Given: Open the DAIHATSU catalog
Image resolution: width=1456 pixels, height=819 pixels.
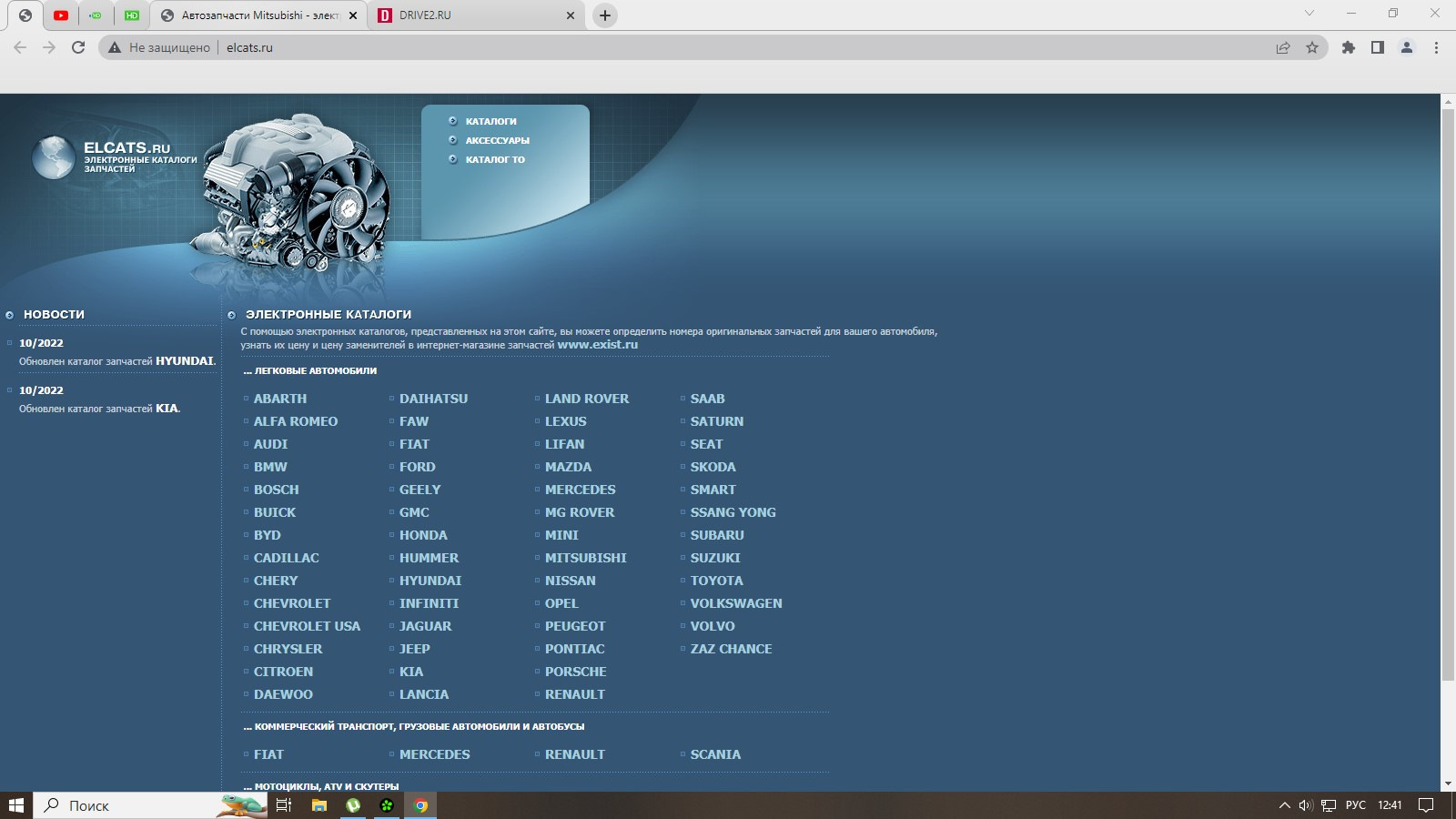Looking at the screenshot, I should 433,399.
